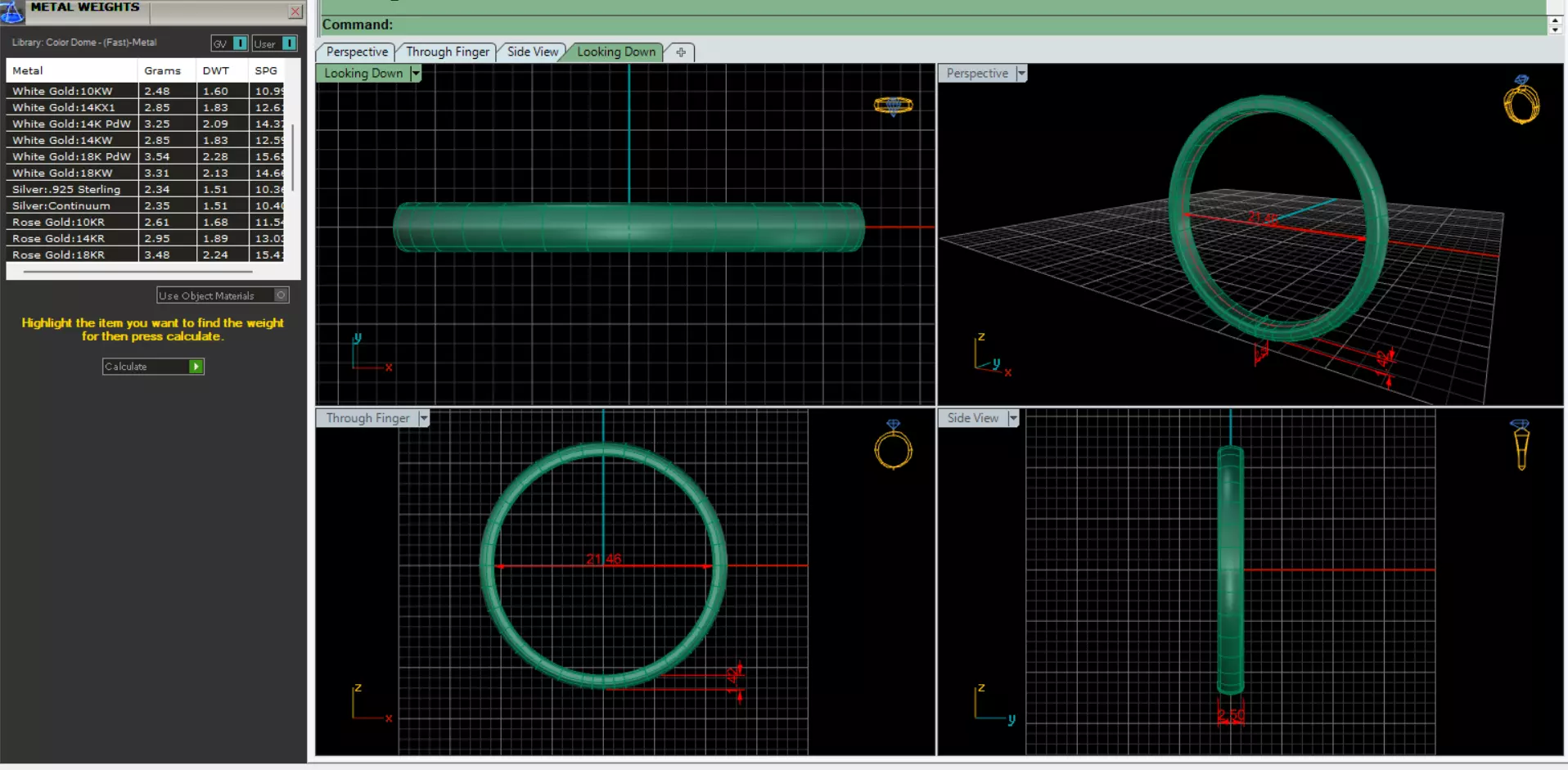Click the Perspective viewport title label
The image size is (1568, 770).
[x=977, y=73]
